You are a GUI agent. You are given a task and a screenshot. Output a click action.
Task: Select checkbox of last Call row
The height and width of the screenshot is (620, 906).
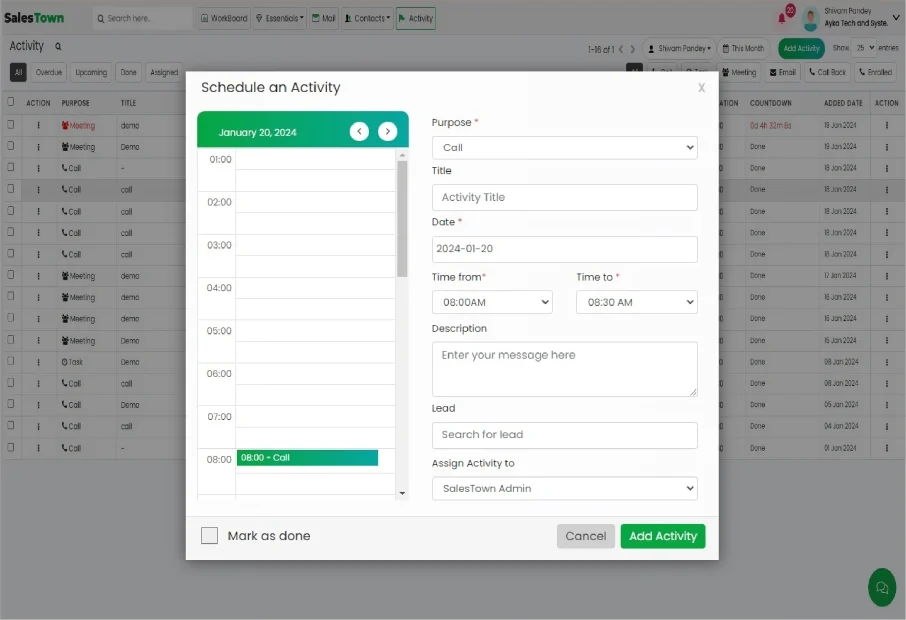pos(10,447)
